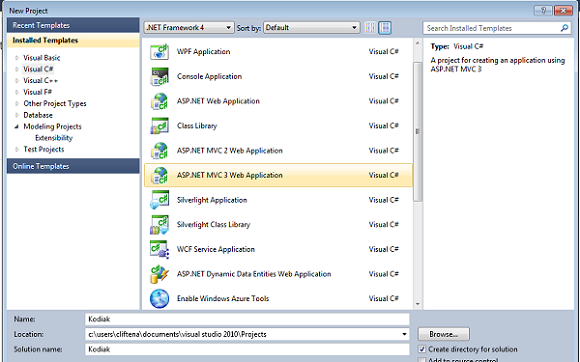This screenshot has height=362, width=580.
Task: Select Enable Windows Azure Tools text
Action: pos(223,299)
